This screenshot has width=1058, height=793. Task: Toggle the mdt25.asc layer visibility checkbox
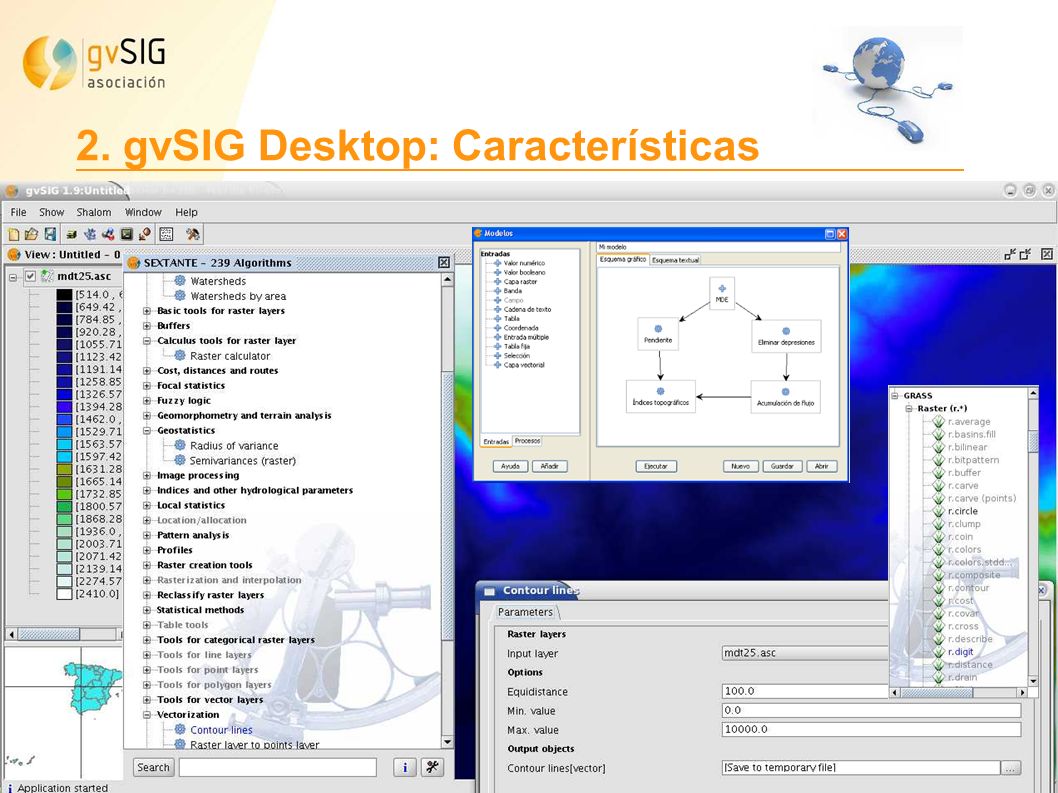(x=30, y=276)
